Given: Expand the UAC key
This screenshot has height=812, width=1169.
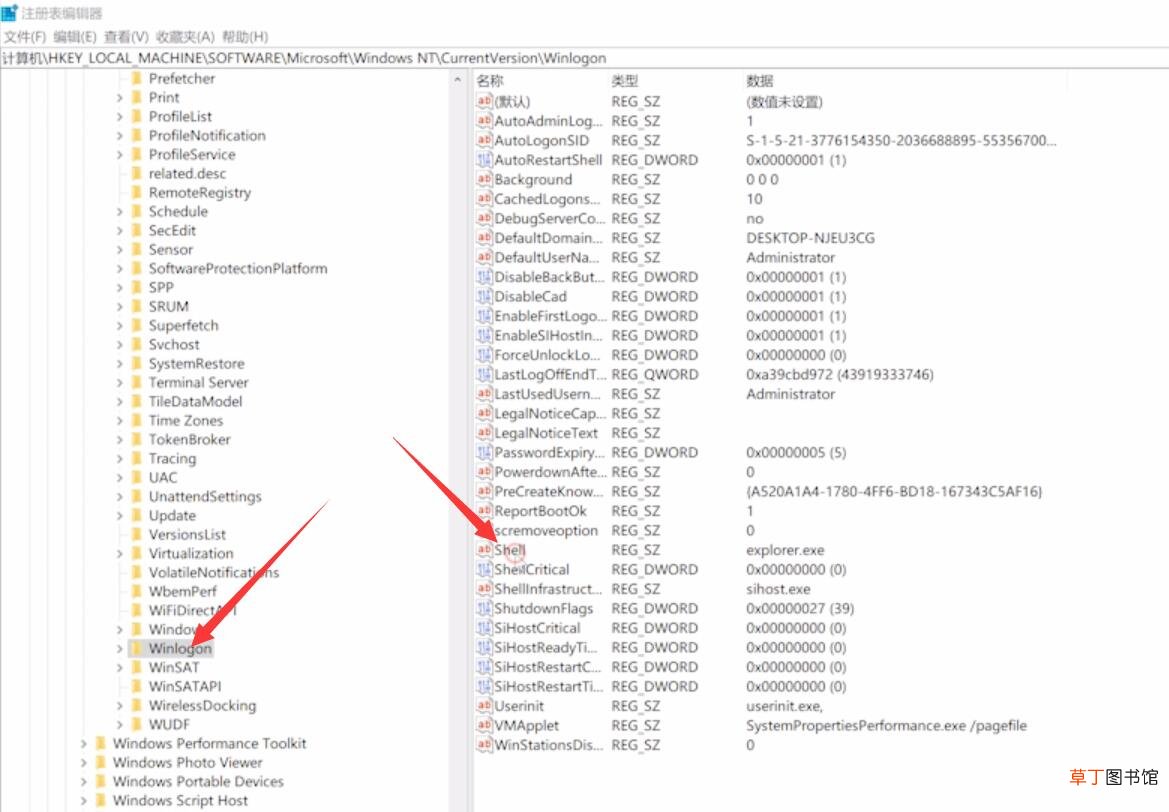Looking at the screenshot, I should point(120,477).
